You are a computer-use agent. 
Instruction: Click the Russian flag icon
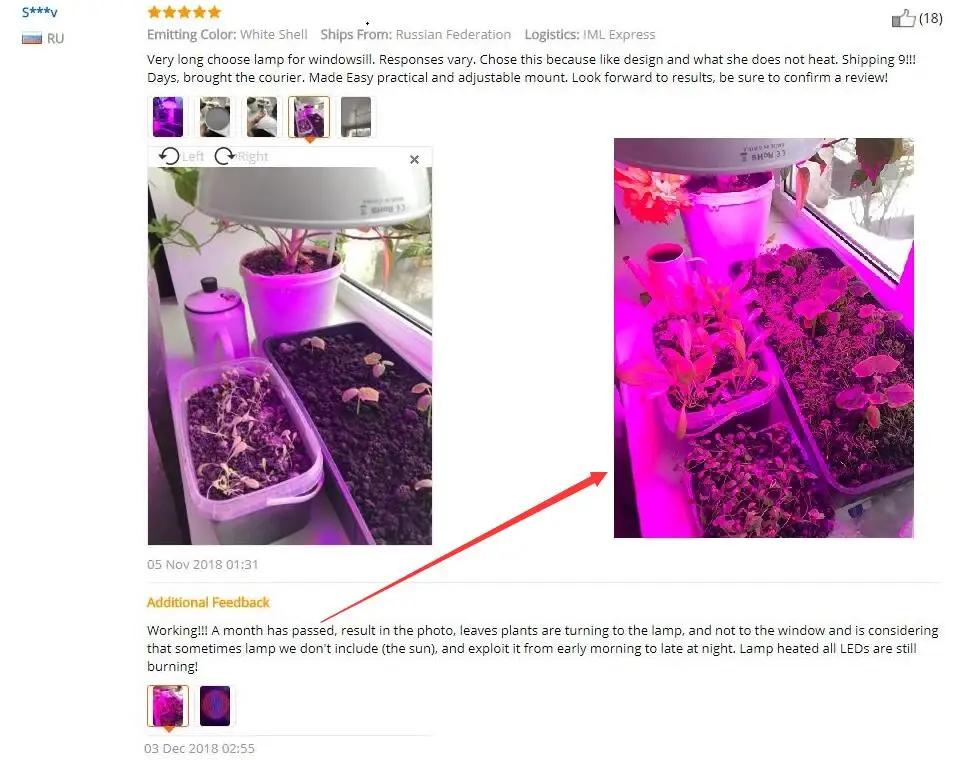31,38
